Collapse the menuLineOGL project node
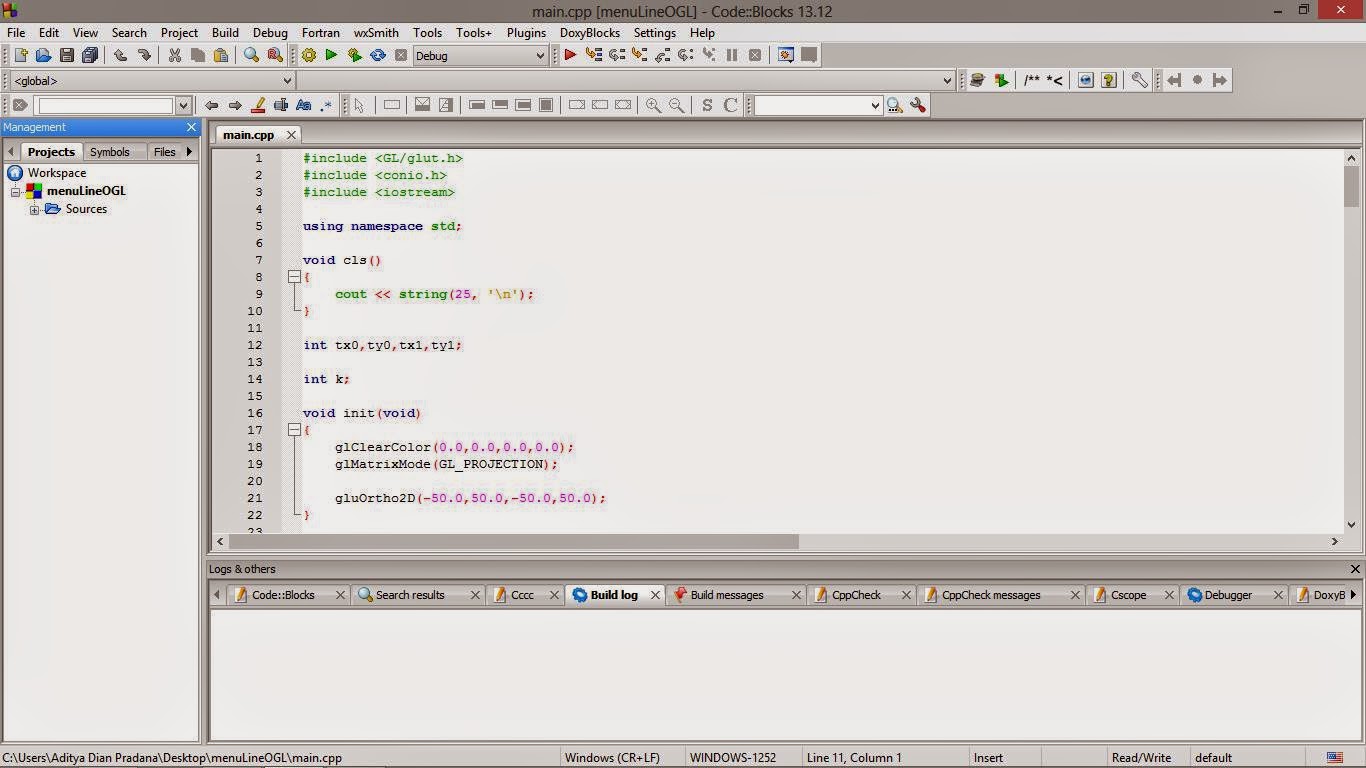 point(16,191)
